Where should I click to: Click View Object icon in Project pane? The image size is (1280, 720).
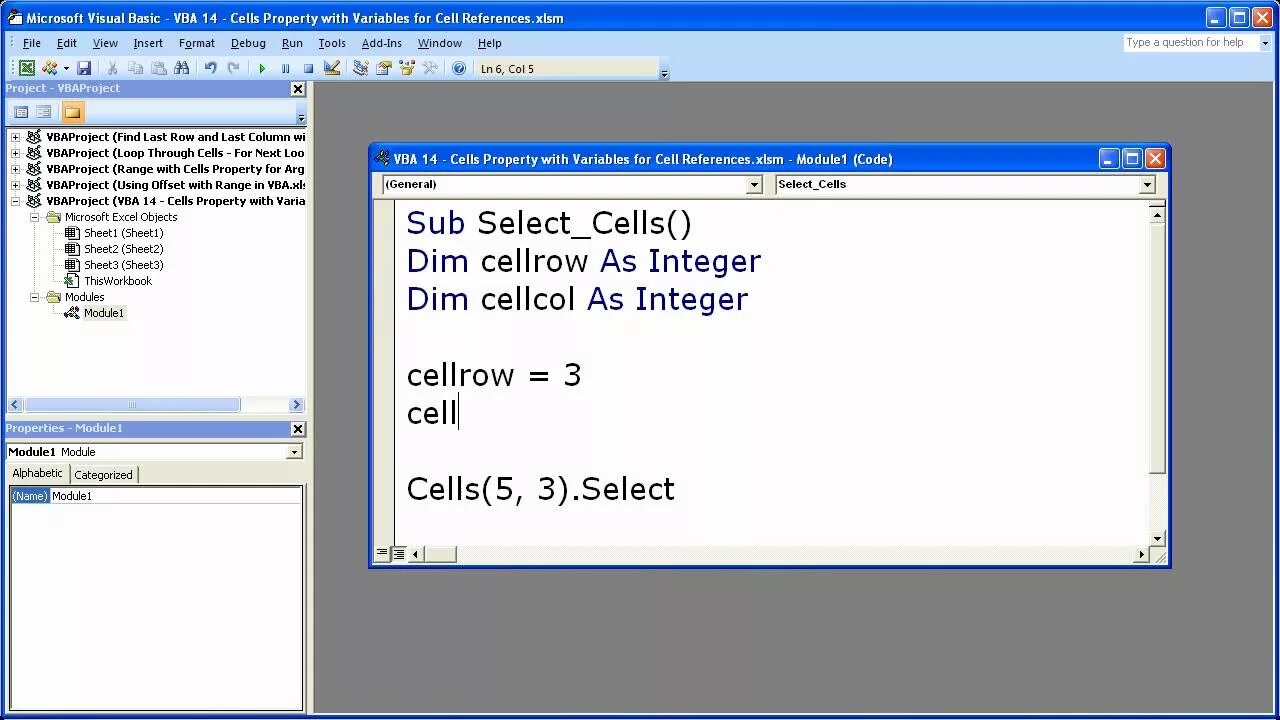click(44, 112)
